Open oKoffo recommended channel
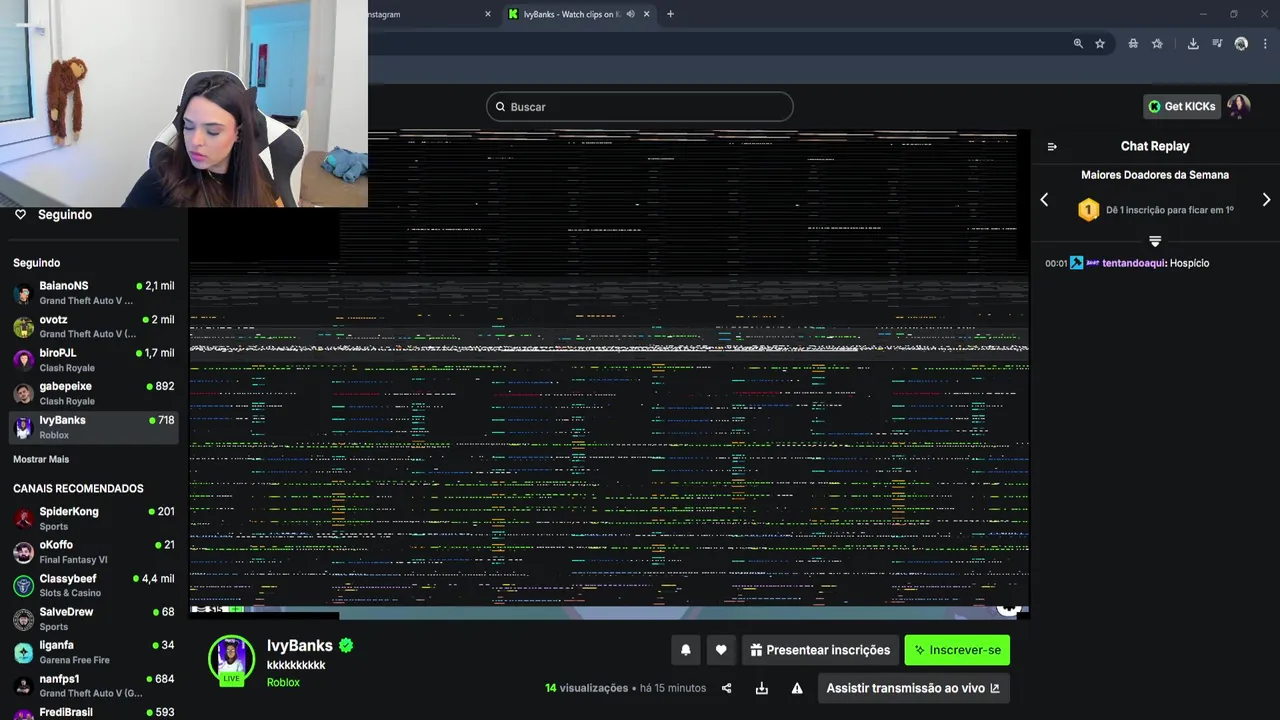The image size is (1280, 720). click(x=94, y=552)
